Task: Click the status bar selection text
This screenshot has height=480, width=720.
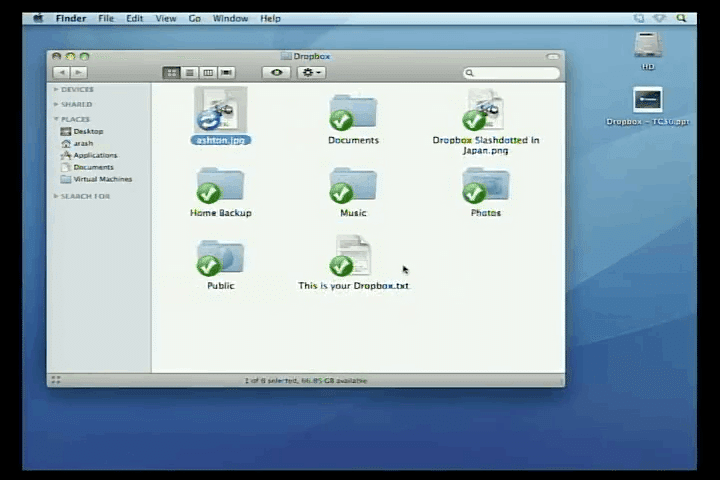Action: coord(306,380)
